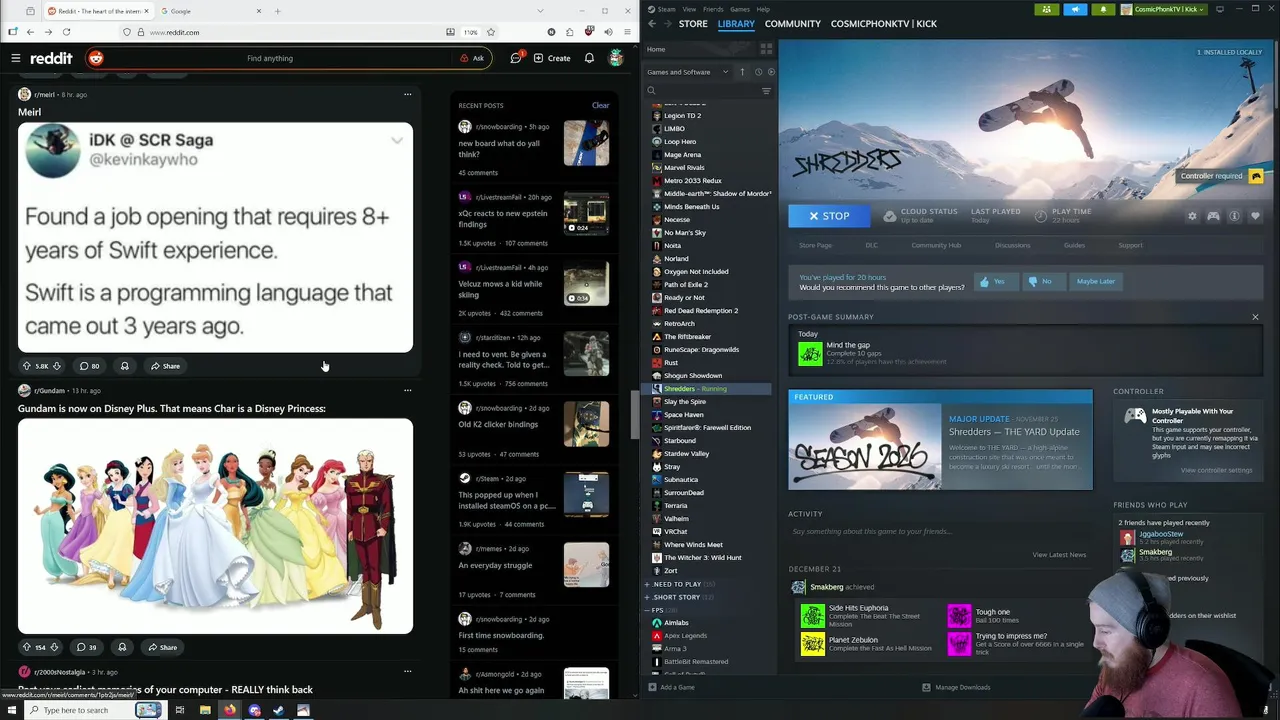The height and width of the screenshot is (720, 1280).
Task: Select Maybe Later for recommendation prompt
Action: tap(1095, 281)
